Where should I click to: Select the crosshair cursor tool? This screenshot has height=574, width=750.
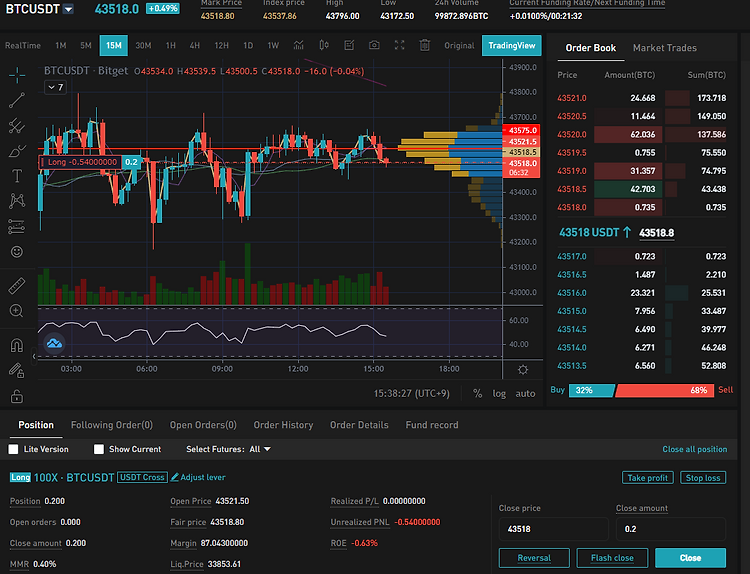pos(17,75)
